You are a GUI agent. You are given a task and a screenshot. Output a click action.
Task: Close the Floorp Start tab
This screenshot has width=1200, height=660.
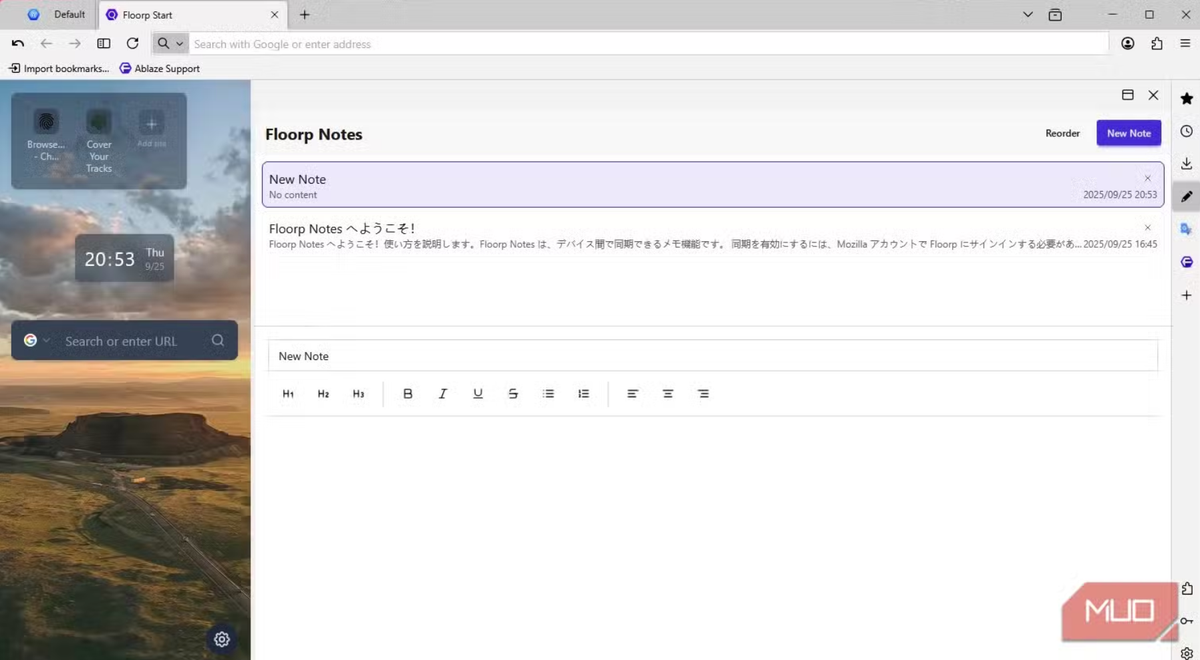275,15
